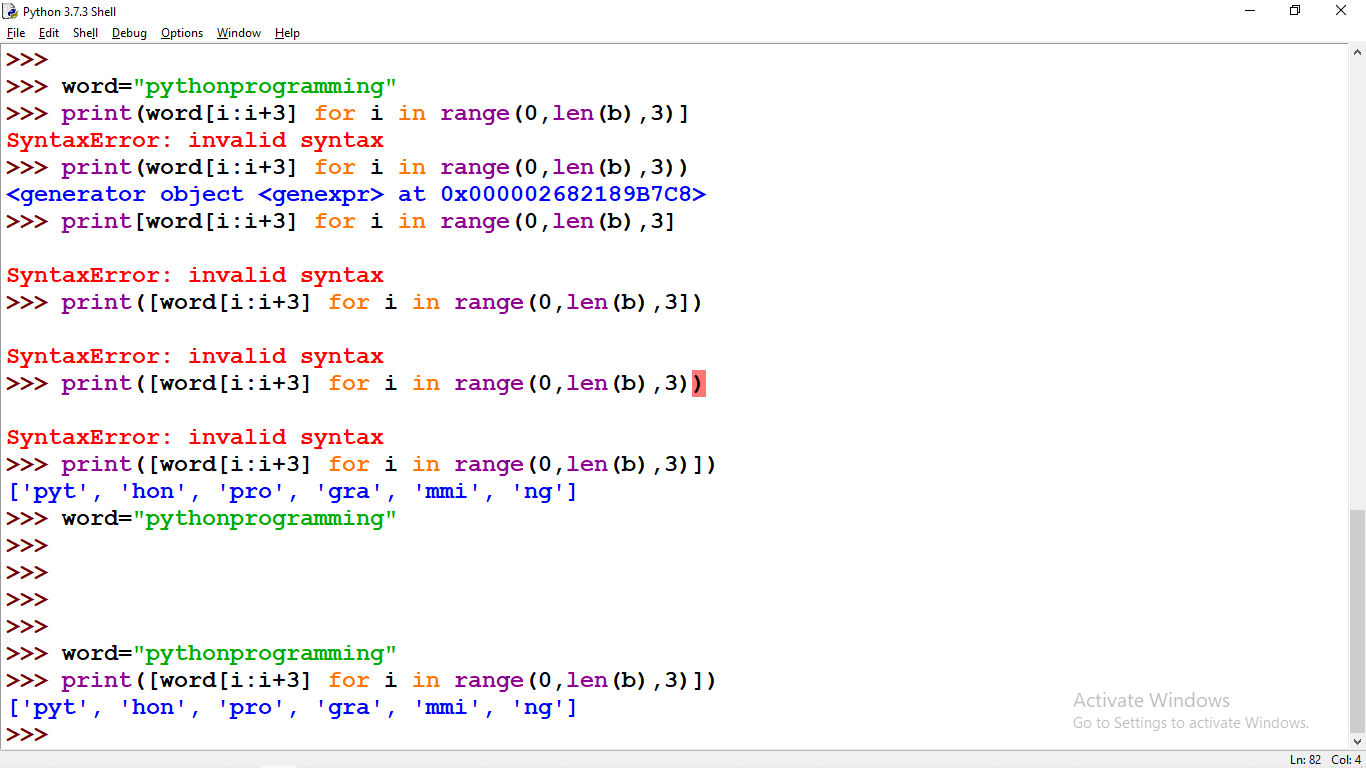Open the Window menu
Screen dimensions: 1366x768
(x=238, y=32)
